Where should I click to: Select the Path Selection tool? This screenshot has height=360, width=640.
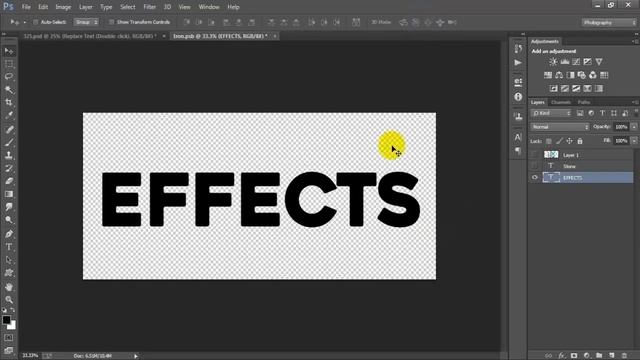coord(9,260)
